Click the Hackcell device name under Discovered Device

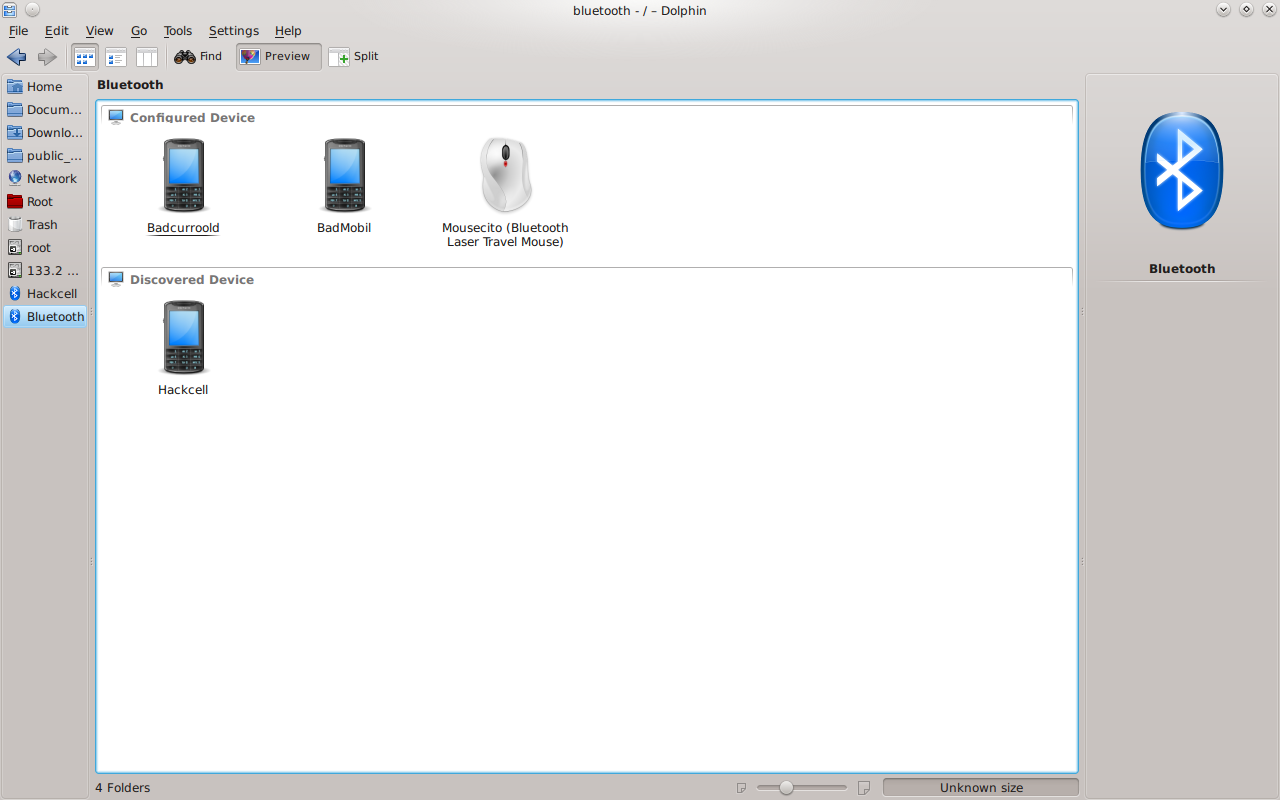pyautogui.click(x=183, y=390)
